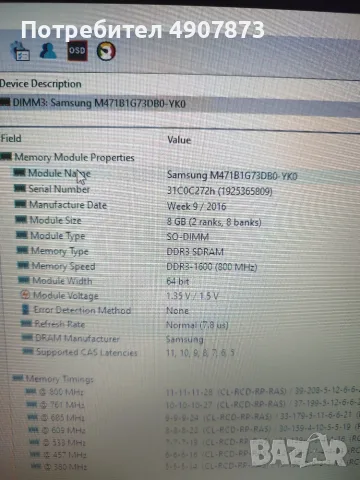This screenshot has width=360, height=480.
Task: Click the DIMM3 device row chip icon
Action: click(5, 102)
